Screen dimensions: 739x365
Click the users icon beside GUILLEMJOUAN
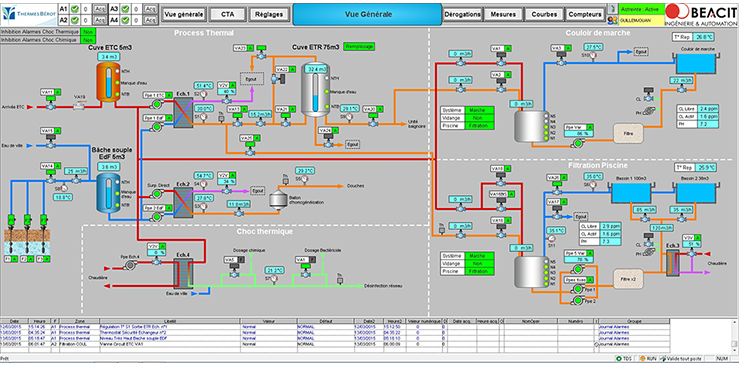[612, 20]
